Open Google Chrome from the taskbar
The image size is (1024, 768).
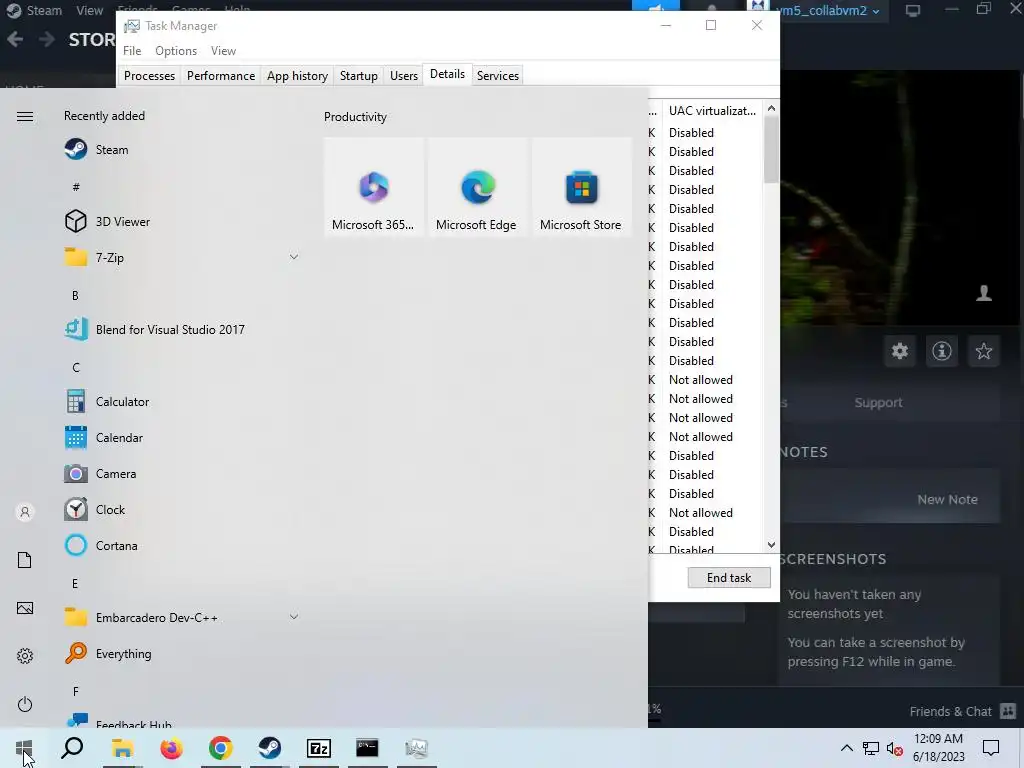[x=221, y=748]
